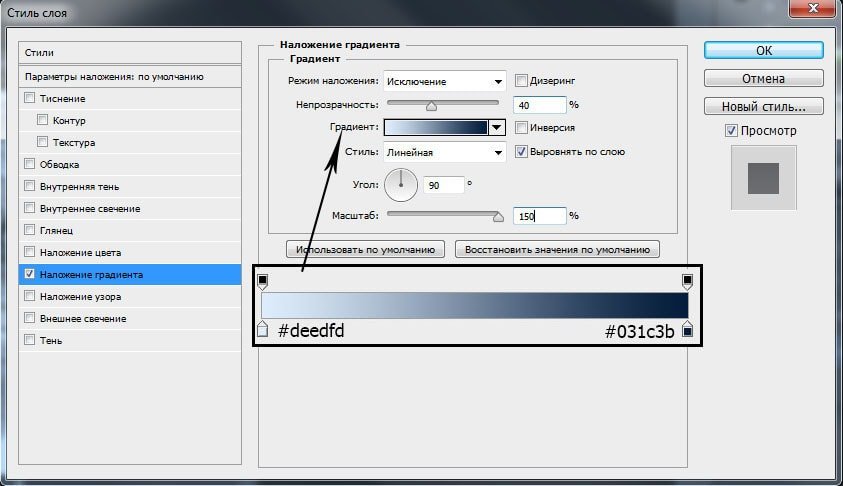843x486 pixels.
Task: Select the left color stop #deedfd
Action: point(263,330)
